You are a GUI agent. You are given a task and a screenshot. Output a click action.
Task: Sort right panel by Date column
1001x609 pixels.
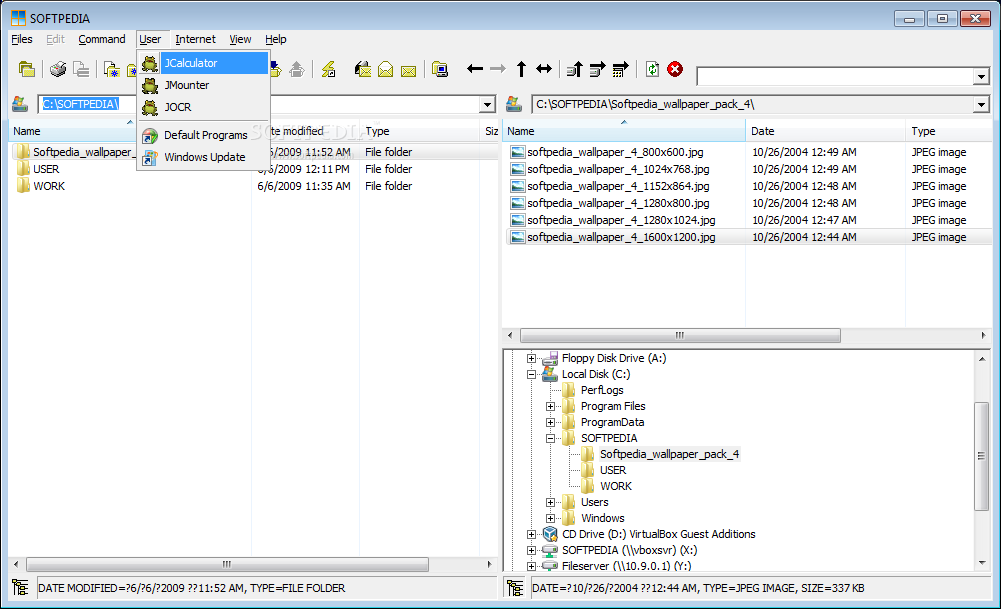(x=826, y=131)
